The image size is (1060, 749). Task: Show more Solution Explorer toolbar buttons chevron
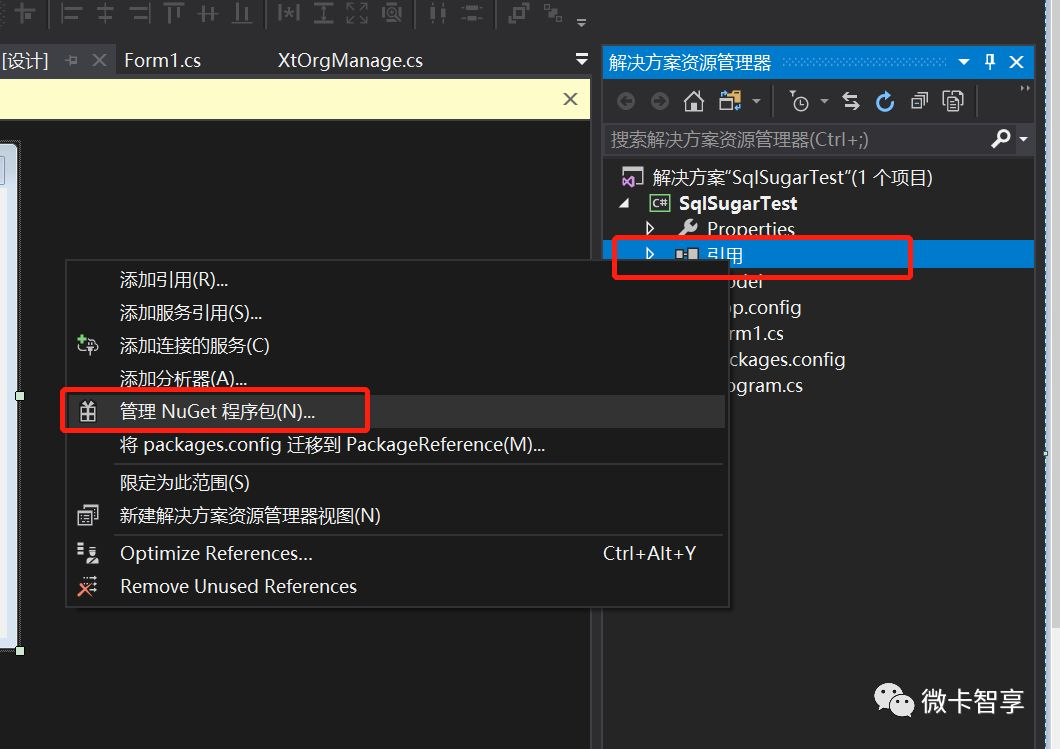[x=1025, y=89]
